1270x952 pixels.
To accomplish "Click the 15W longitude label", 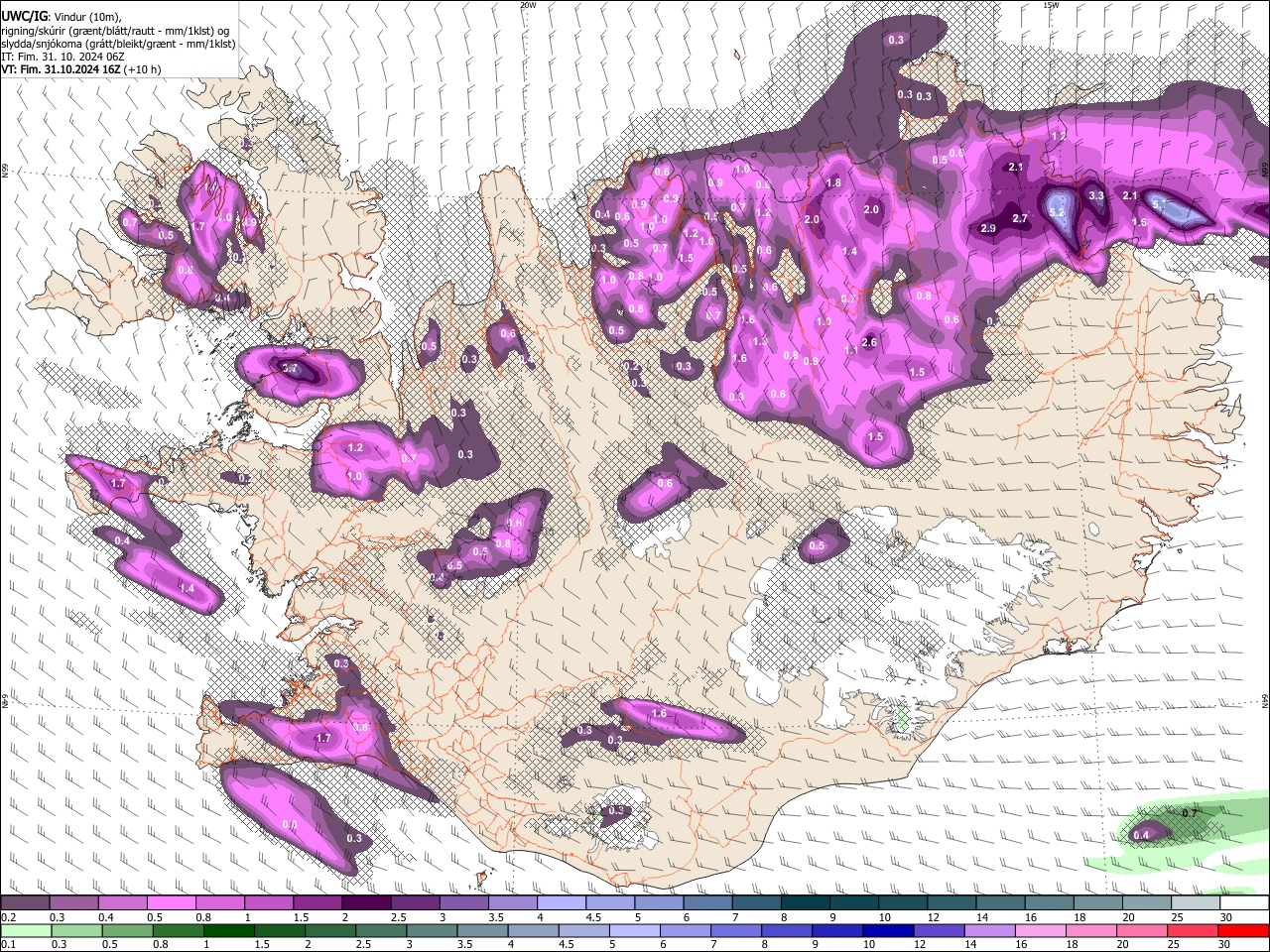I will pyautogui.click(x=1051, y=5).
